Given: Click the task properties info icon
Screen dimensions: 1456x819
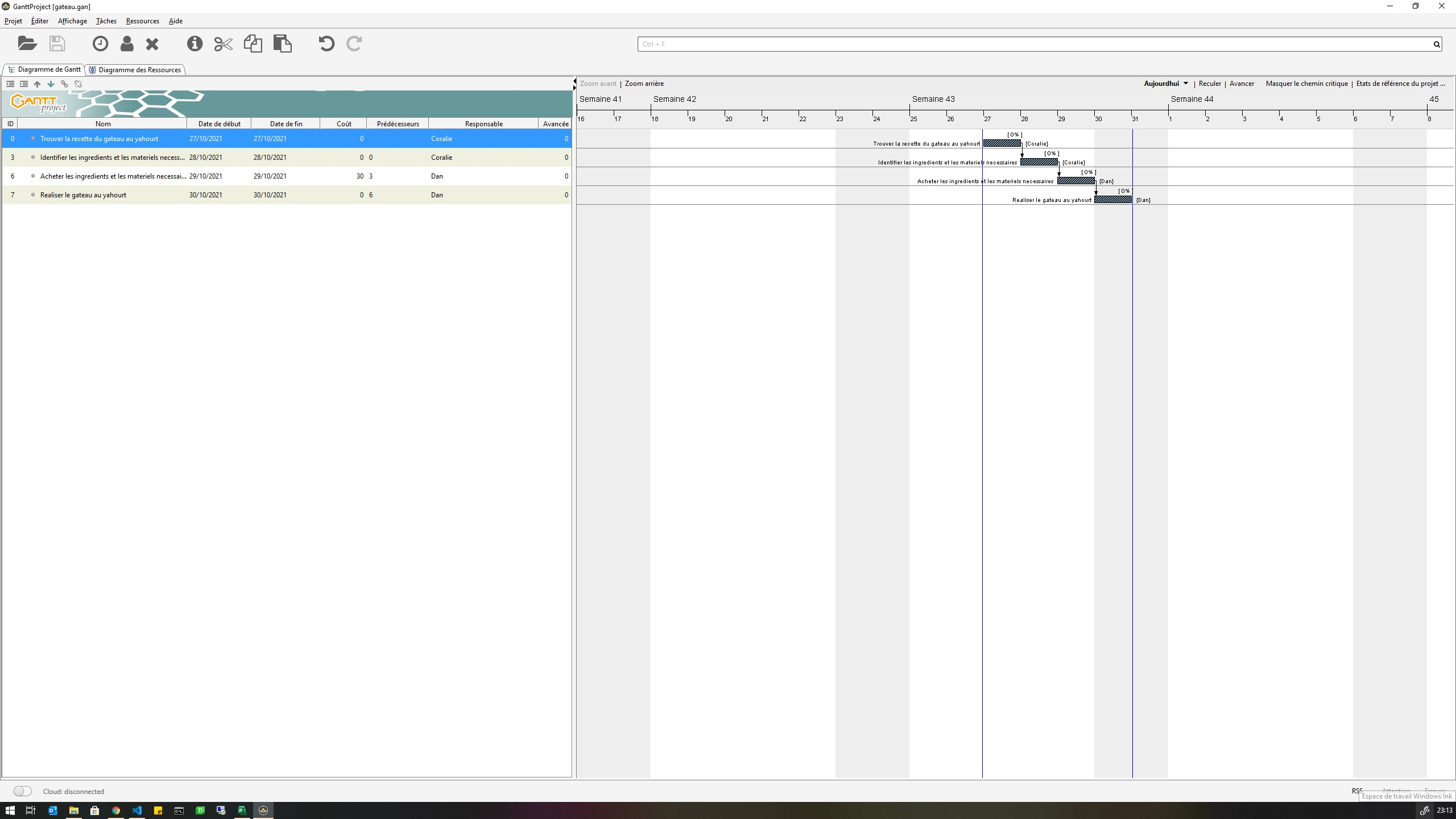Looking at the screenshot, I should pos(195,44).
